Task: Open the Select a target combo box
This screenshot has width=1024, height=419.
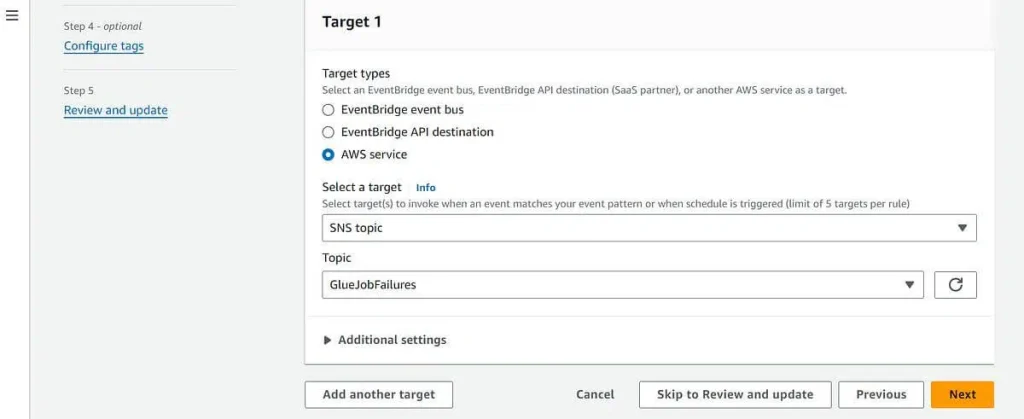Action: point(649,228)
